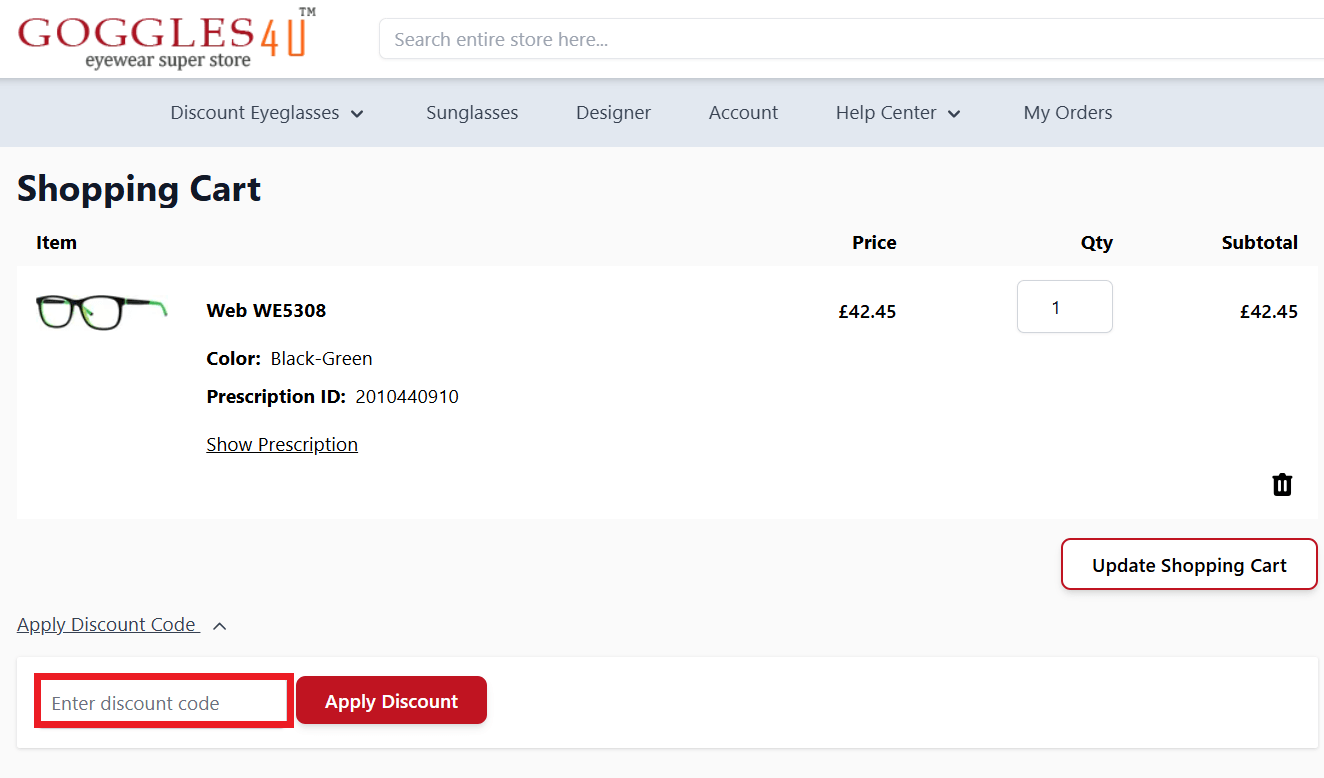Select the quantity field showing 1
The height and width of the screenshot is (778, 1324).
click(x=1065, y=307)
